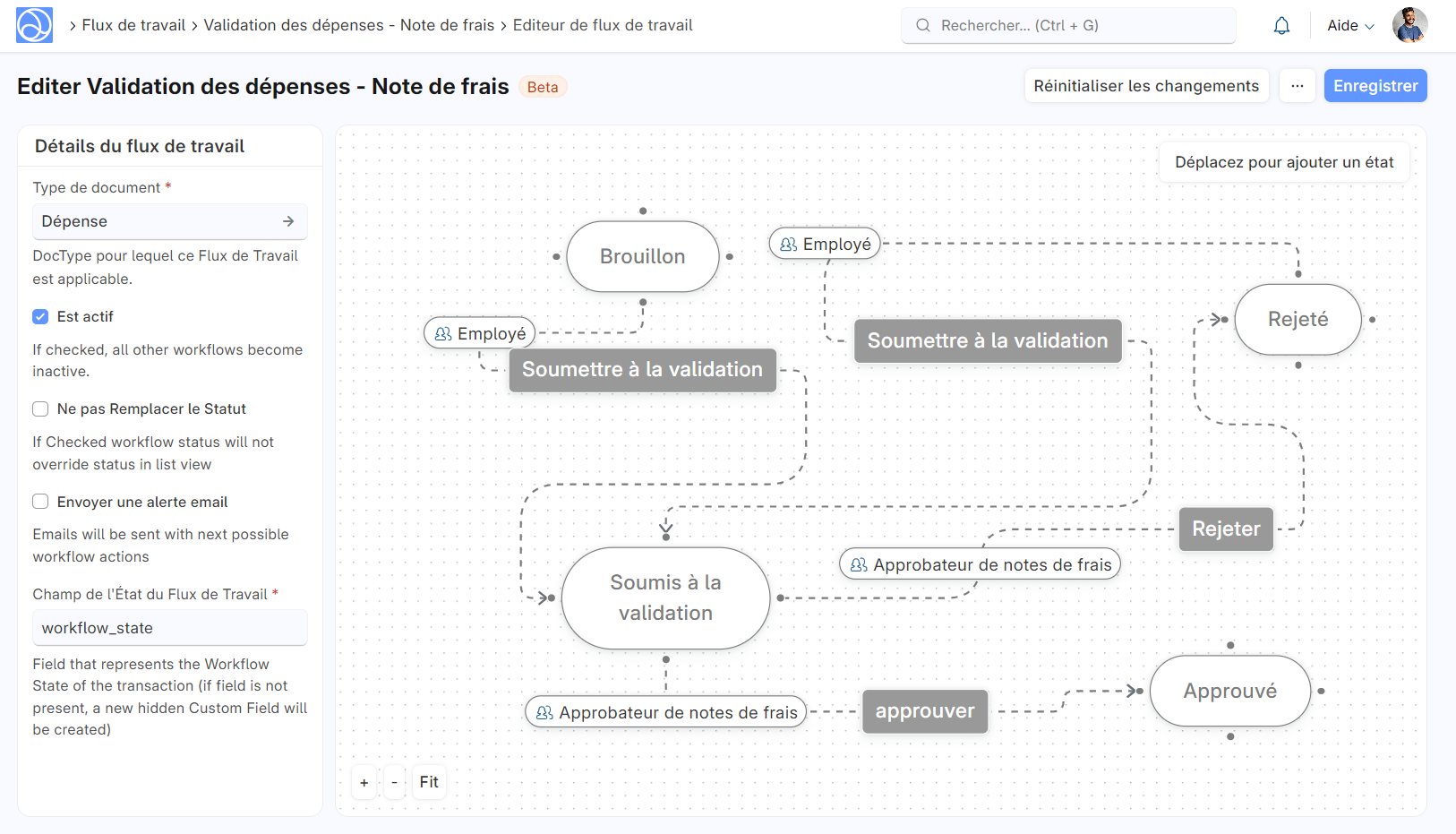Screen dimensions: 1456x834
Task: Uncheck the Est actif checkbox
Action: [x=40, y=316]
